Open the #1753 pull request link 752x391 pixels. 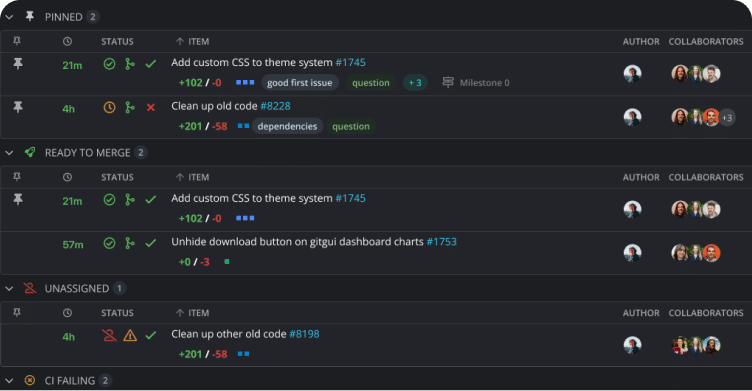[x=441, y=242]
